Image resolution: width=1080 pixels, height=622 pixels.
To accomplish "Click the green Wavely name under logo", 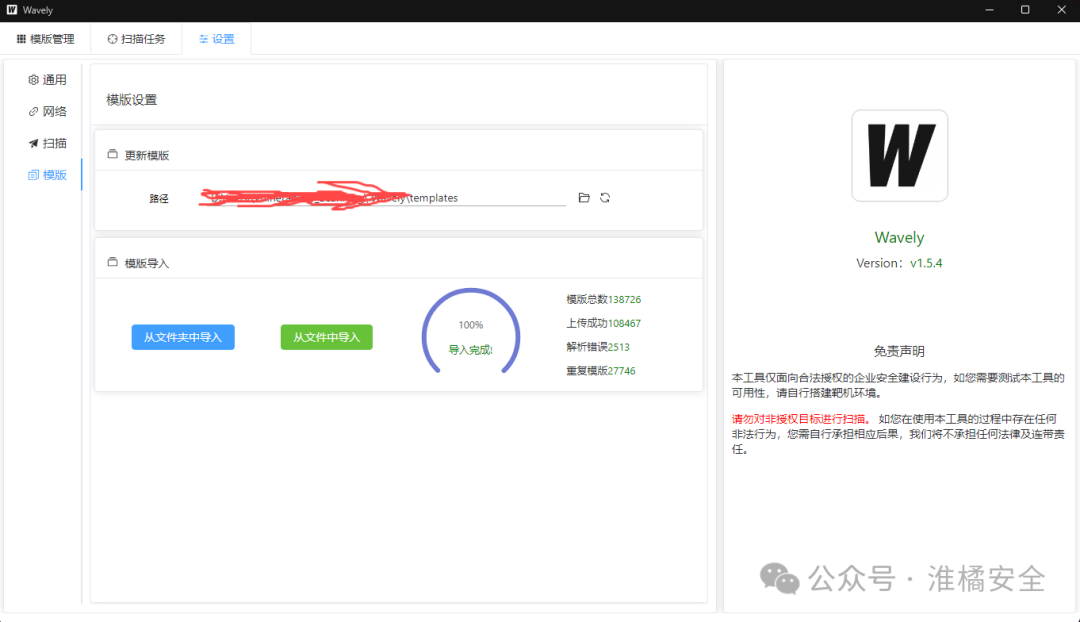I will (x=899, y=238).
